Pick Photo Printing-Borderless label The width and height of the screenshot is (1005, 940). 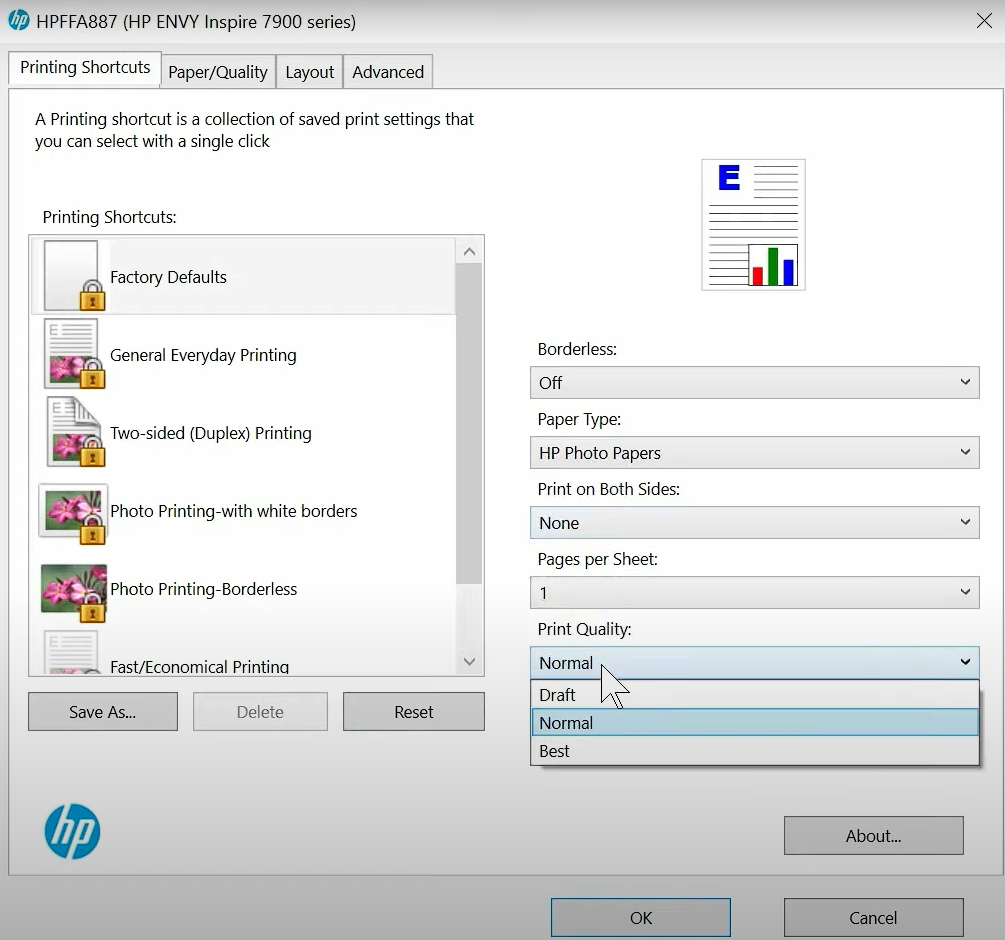click(203, 590)
